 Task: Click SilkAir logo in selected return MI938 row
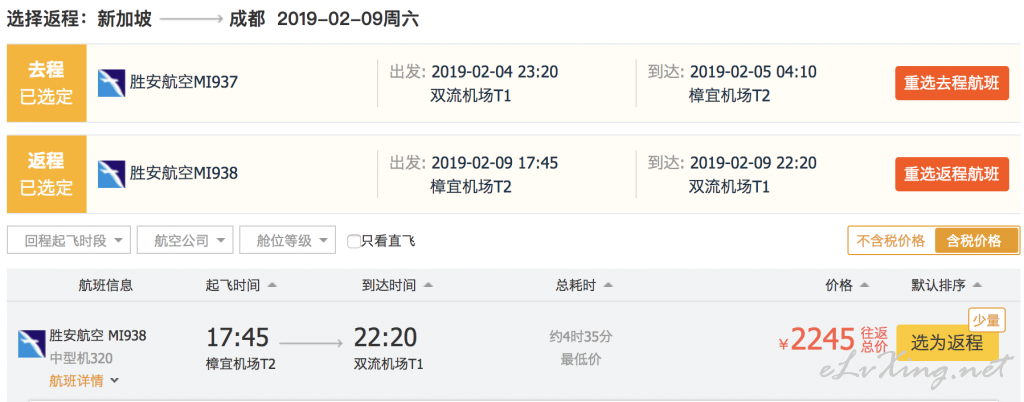(x=112, y=174)
